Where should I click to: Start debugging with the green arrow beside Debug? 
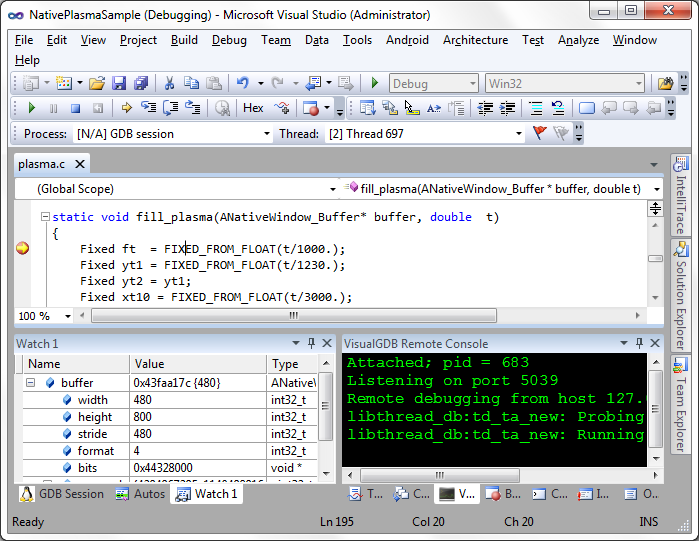[x=375, y=83]
